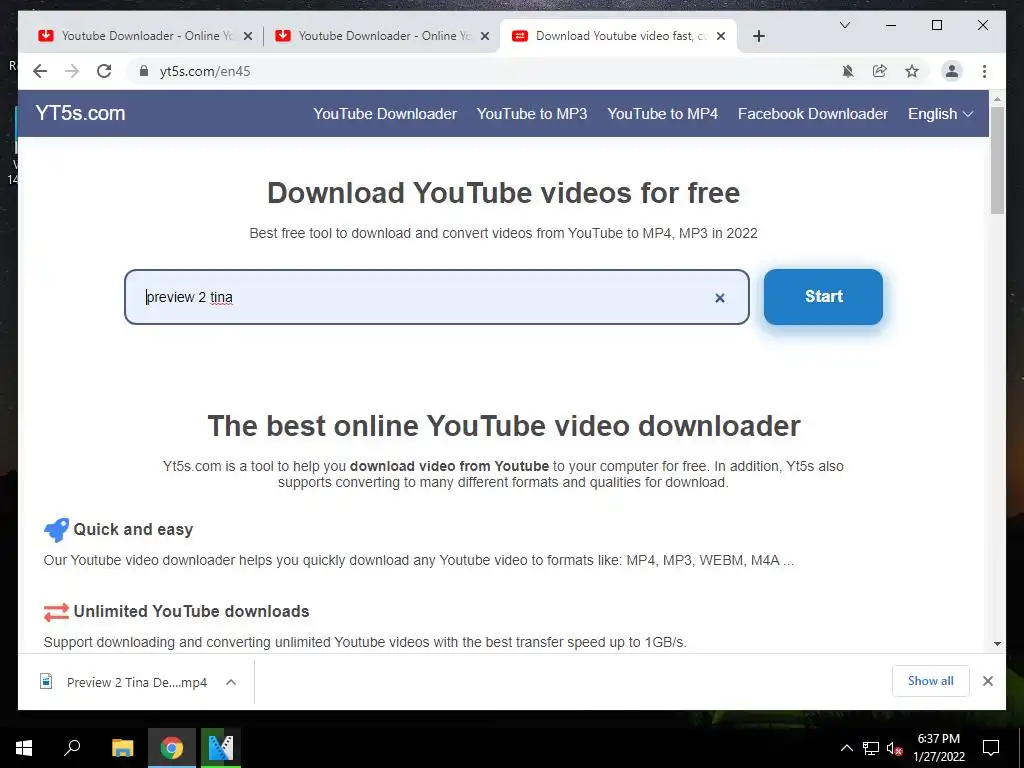The height and width of the screenshot is (768, 1024).
Task: Open YouTube to MP3 nav link
Action: coord(532,114)
